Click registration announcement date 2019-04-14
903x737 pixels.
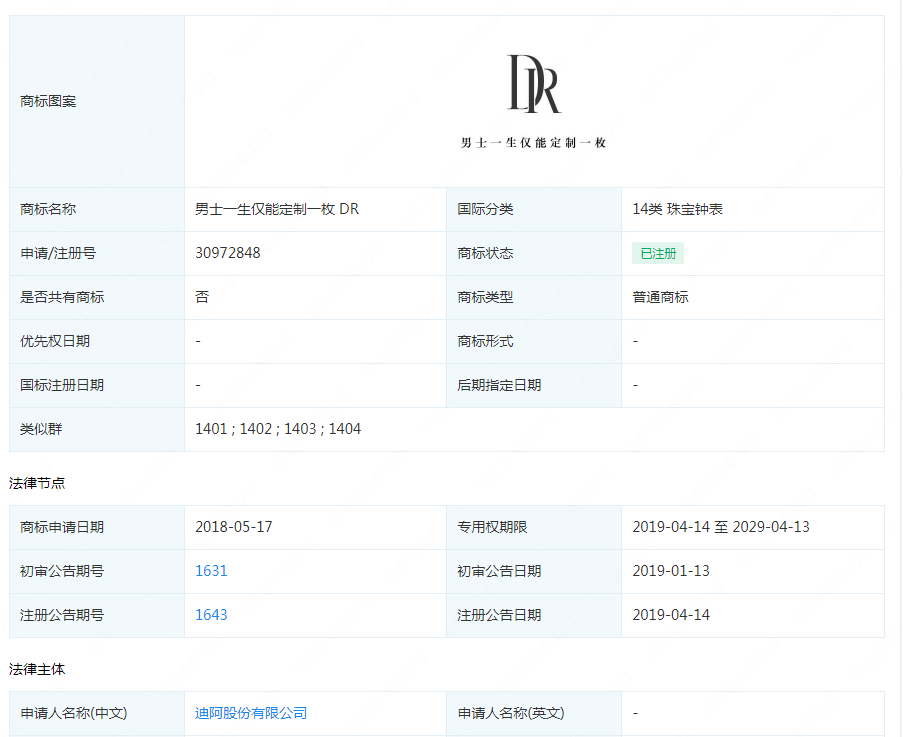pos(671,615)
